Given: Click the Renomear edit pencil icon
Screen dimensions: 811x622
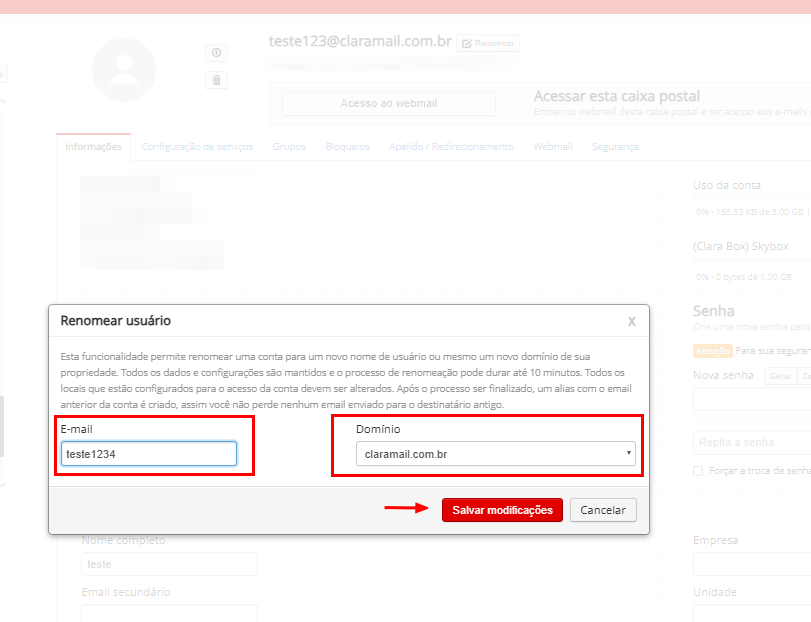Looking at the screenshot, I should (467, 44).
